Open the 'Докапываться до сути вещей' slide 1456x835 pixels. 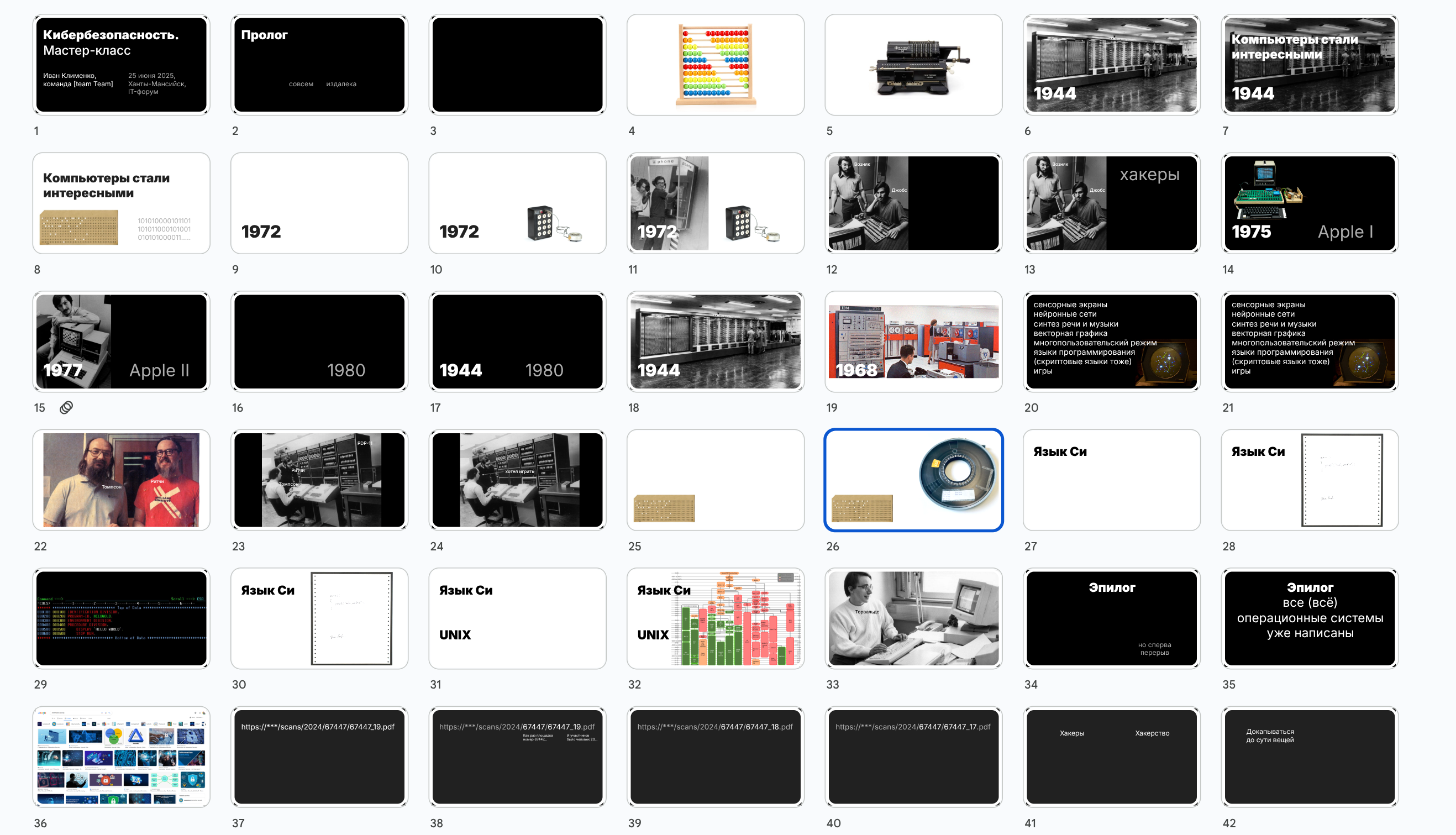pos(1309,757)
